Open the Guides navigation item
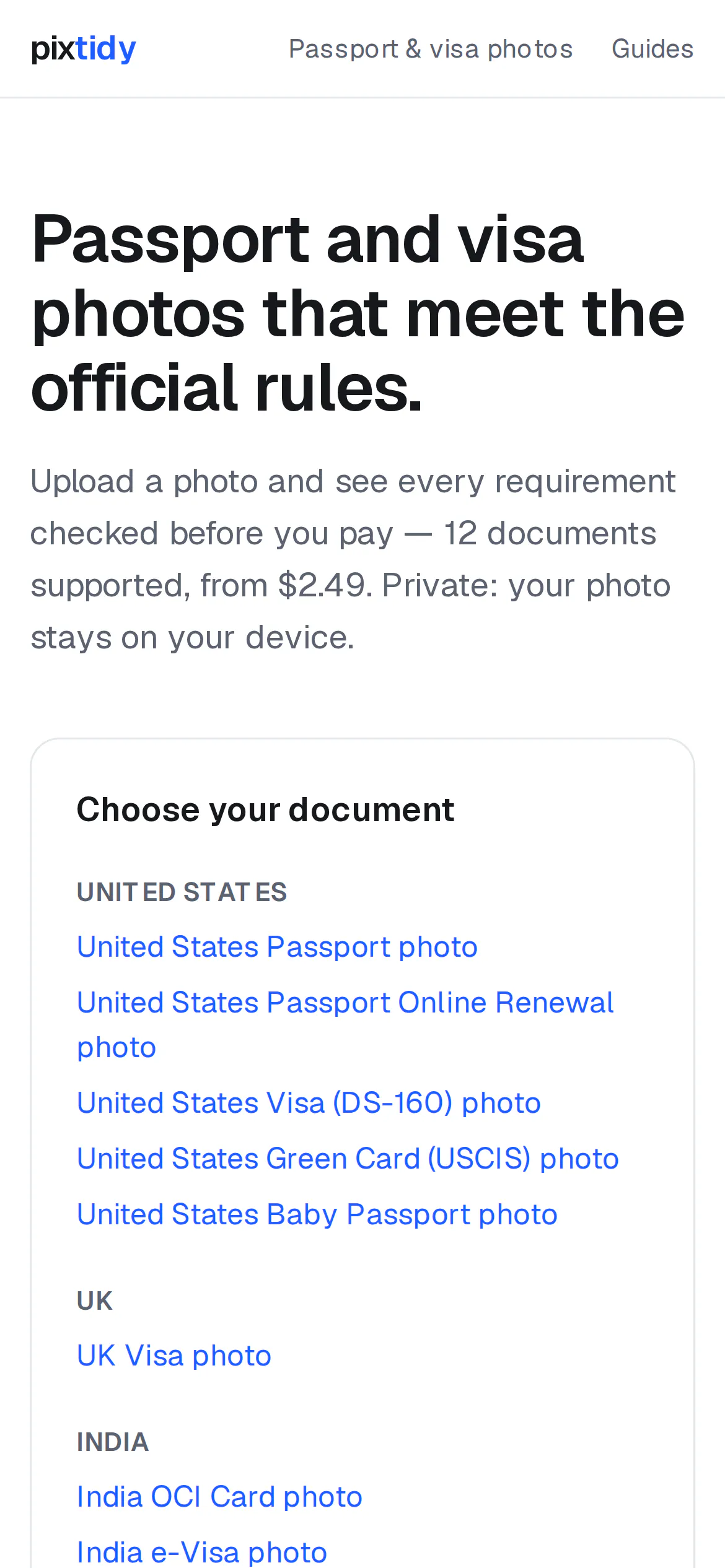Viewport: 725px width, 1568px height. [x=652, y=49]
